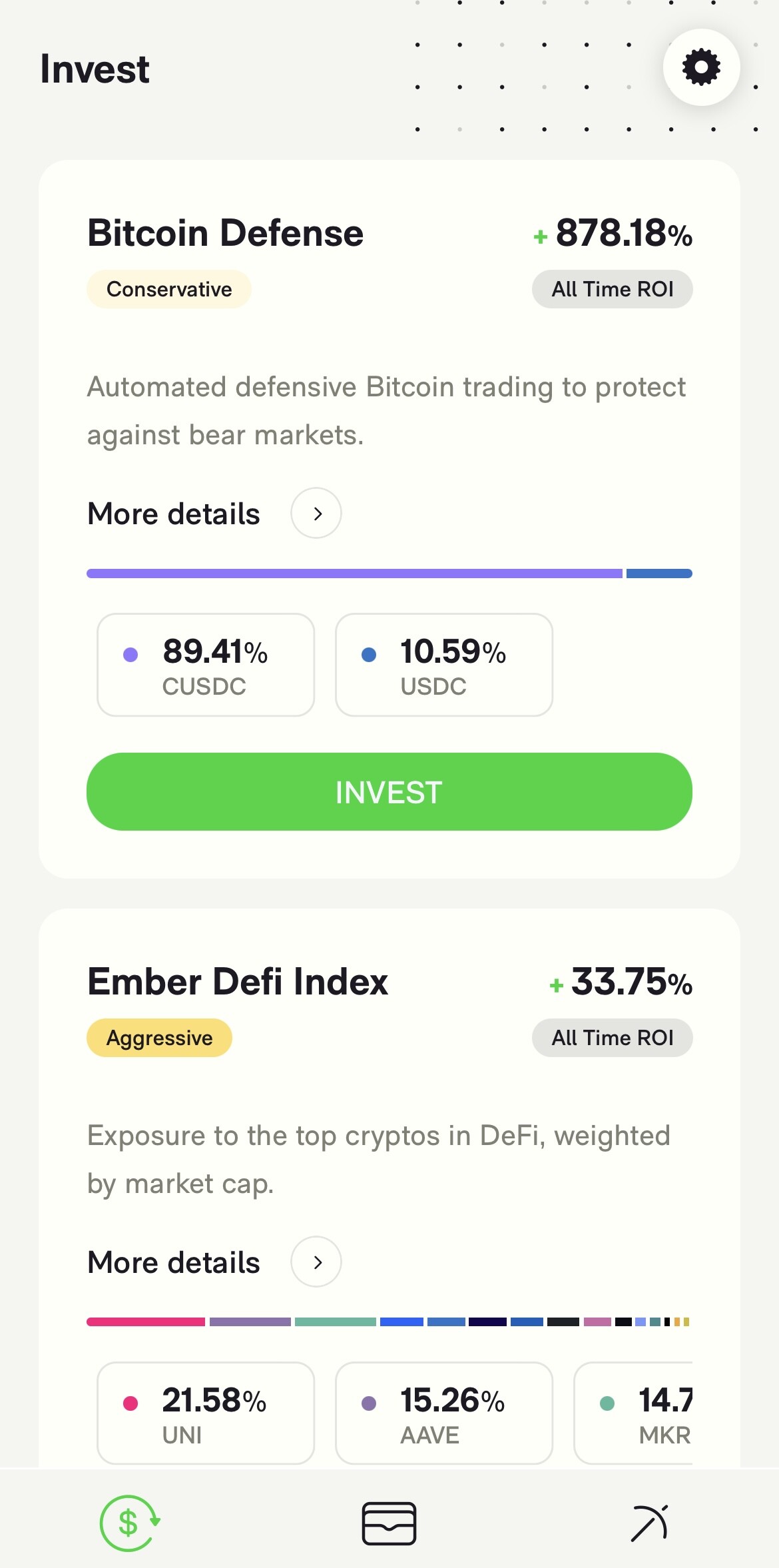Image resolution: width=779 pixels, height=1568 pixels.
Task: Toggle All Time ROI for Ember Defi Index
Action: click(x=612, y=1038)
